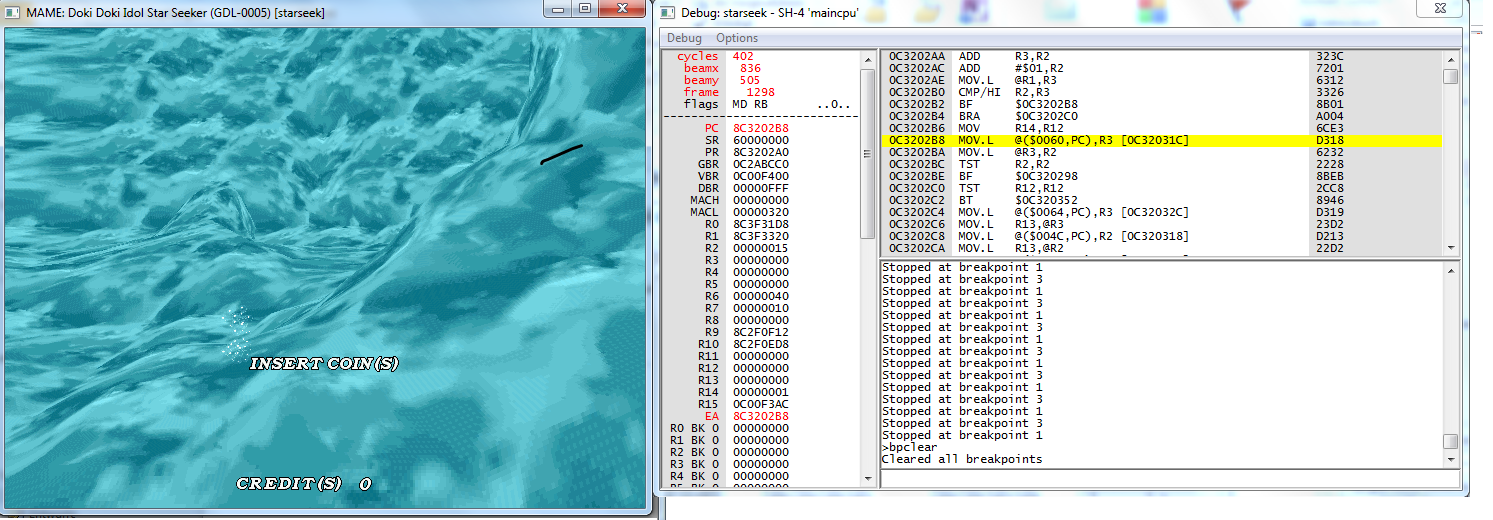Click INSERT COIN(S) text in game window
The height and width of the screenshot is (520, 1493).
[x=324, y=364]
